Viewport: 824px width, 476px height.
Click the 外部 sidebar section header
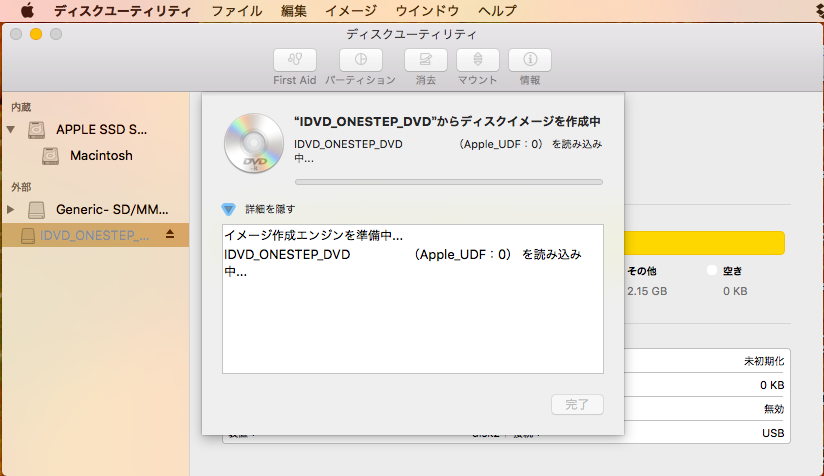pyautogui.click(x=21, y=187)
